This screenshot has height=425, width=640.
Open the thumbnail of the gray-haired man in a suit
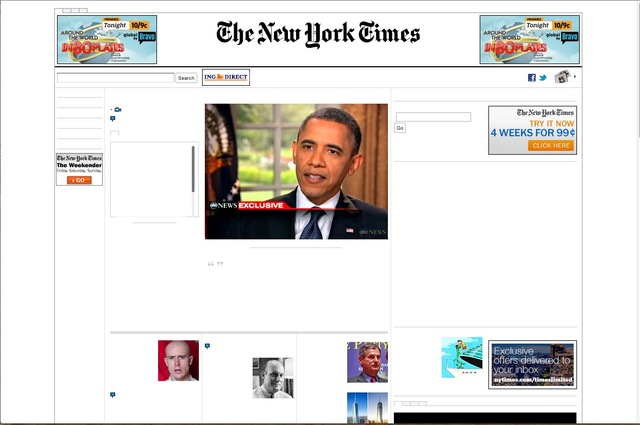click(367, 362)
